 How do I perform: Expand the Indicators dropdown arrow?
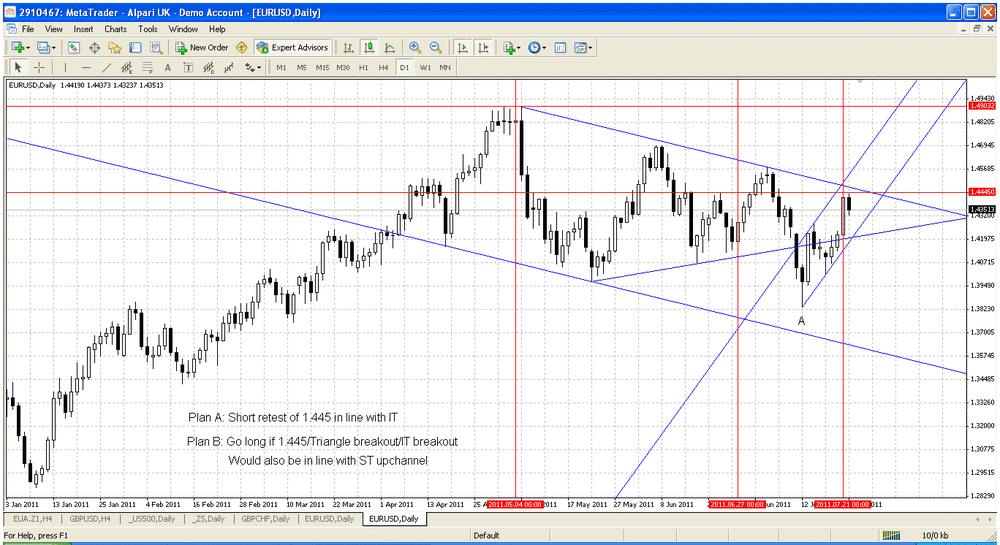[x=519, y=48]
